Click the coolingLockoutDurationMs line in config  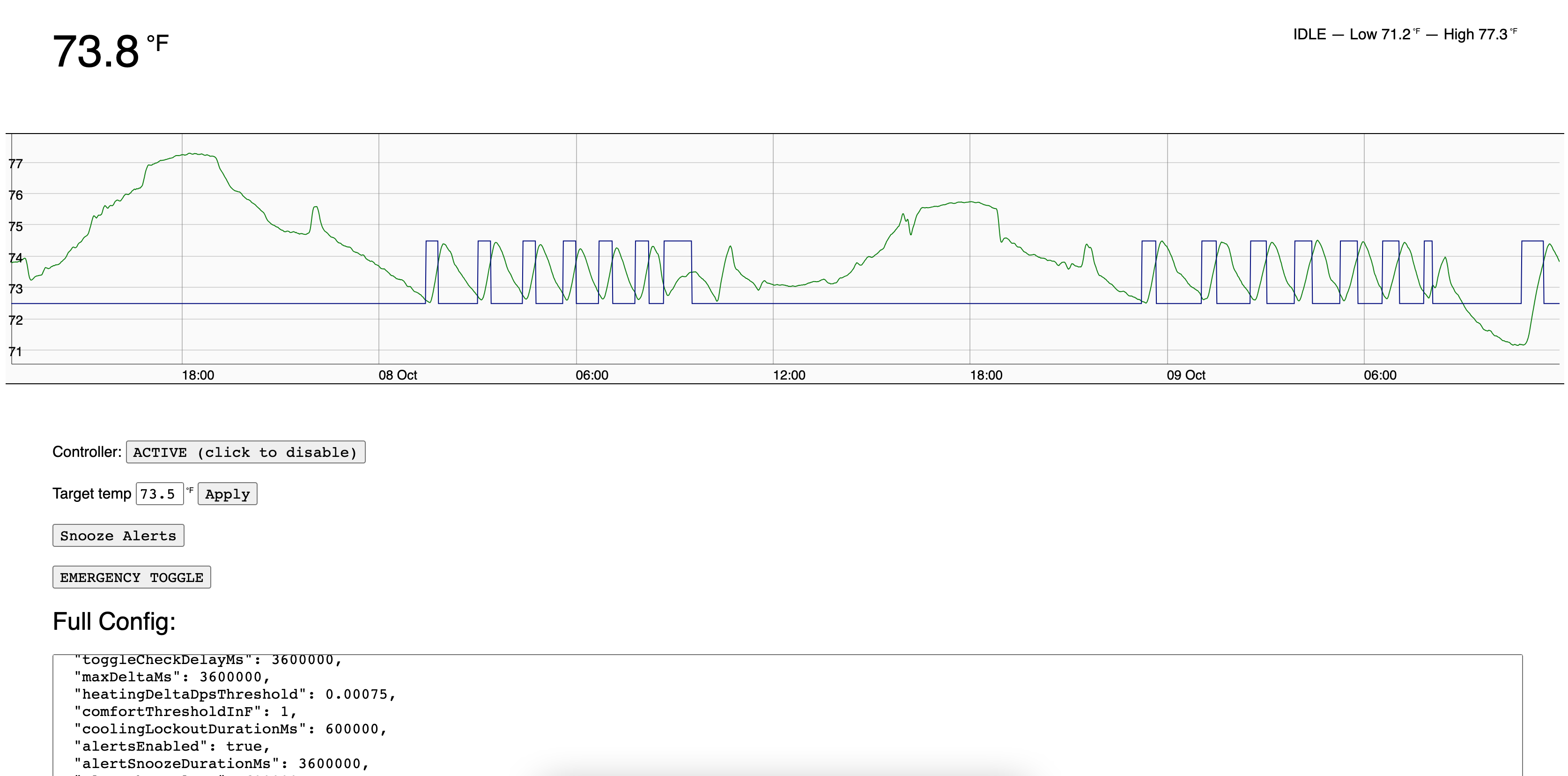click(230, 729)
